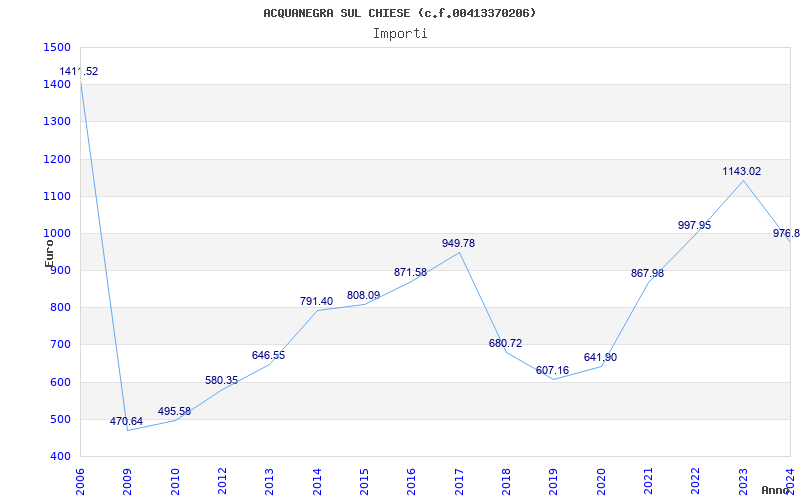Click x-axis year 2016
800x500 pixels.
tap(412, 482)
